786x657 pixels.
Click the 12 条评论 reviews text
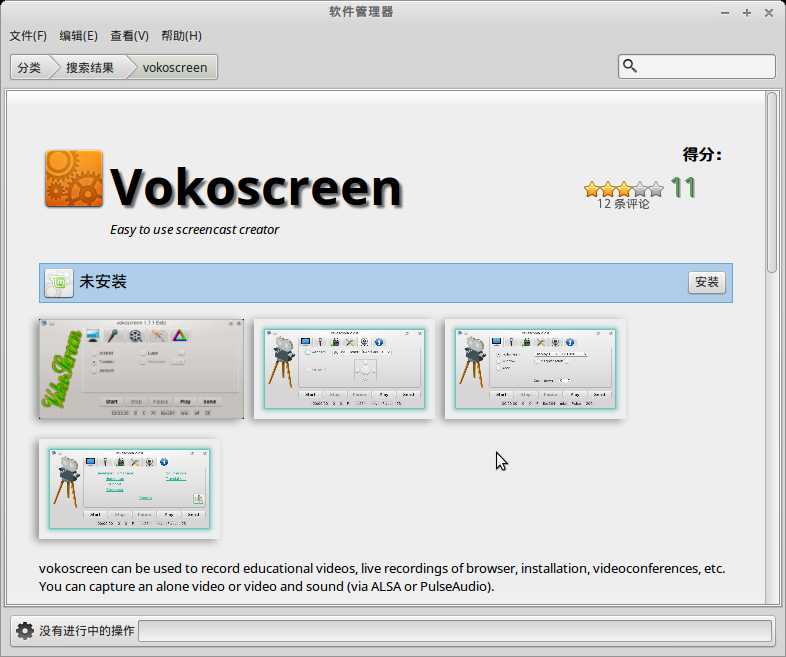tap(623, 204)
